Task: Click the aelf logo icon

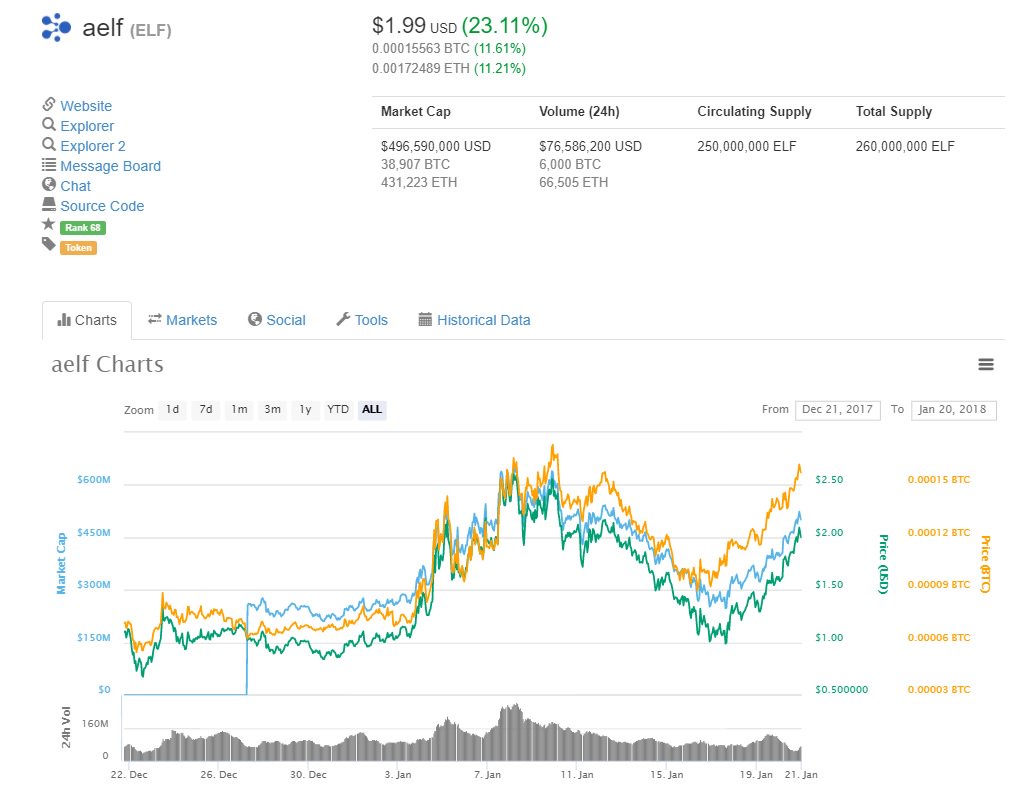Action: pos(56,28)
